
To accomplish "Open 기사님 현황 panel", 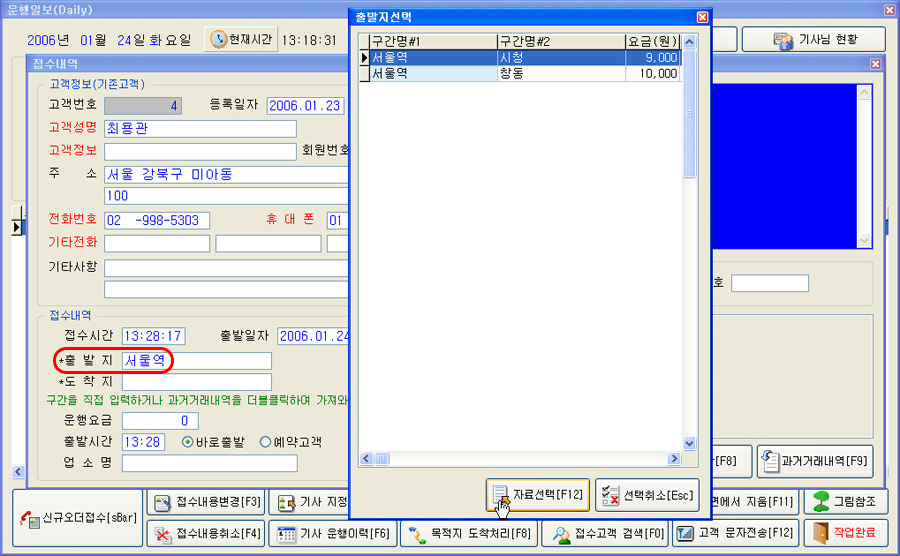I will pos(814,40).
